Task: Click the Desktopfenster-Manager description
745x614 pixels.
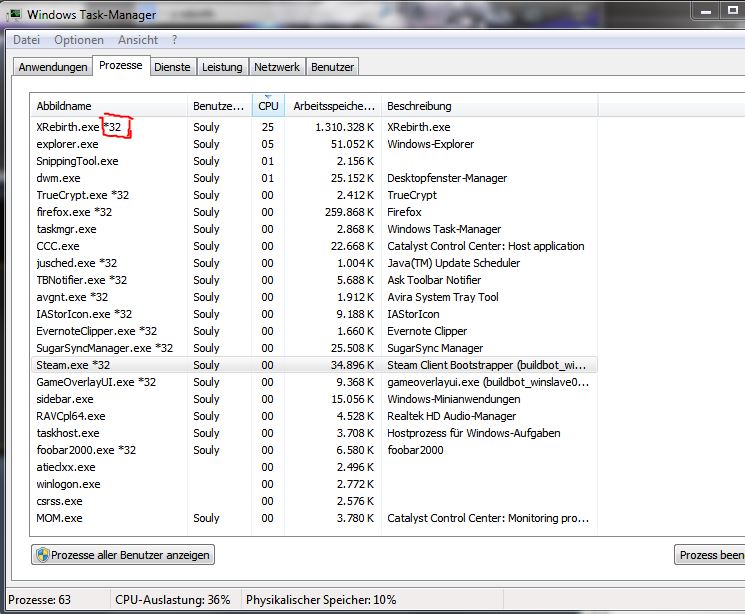Action: tap(447, 178)
